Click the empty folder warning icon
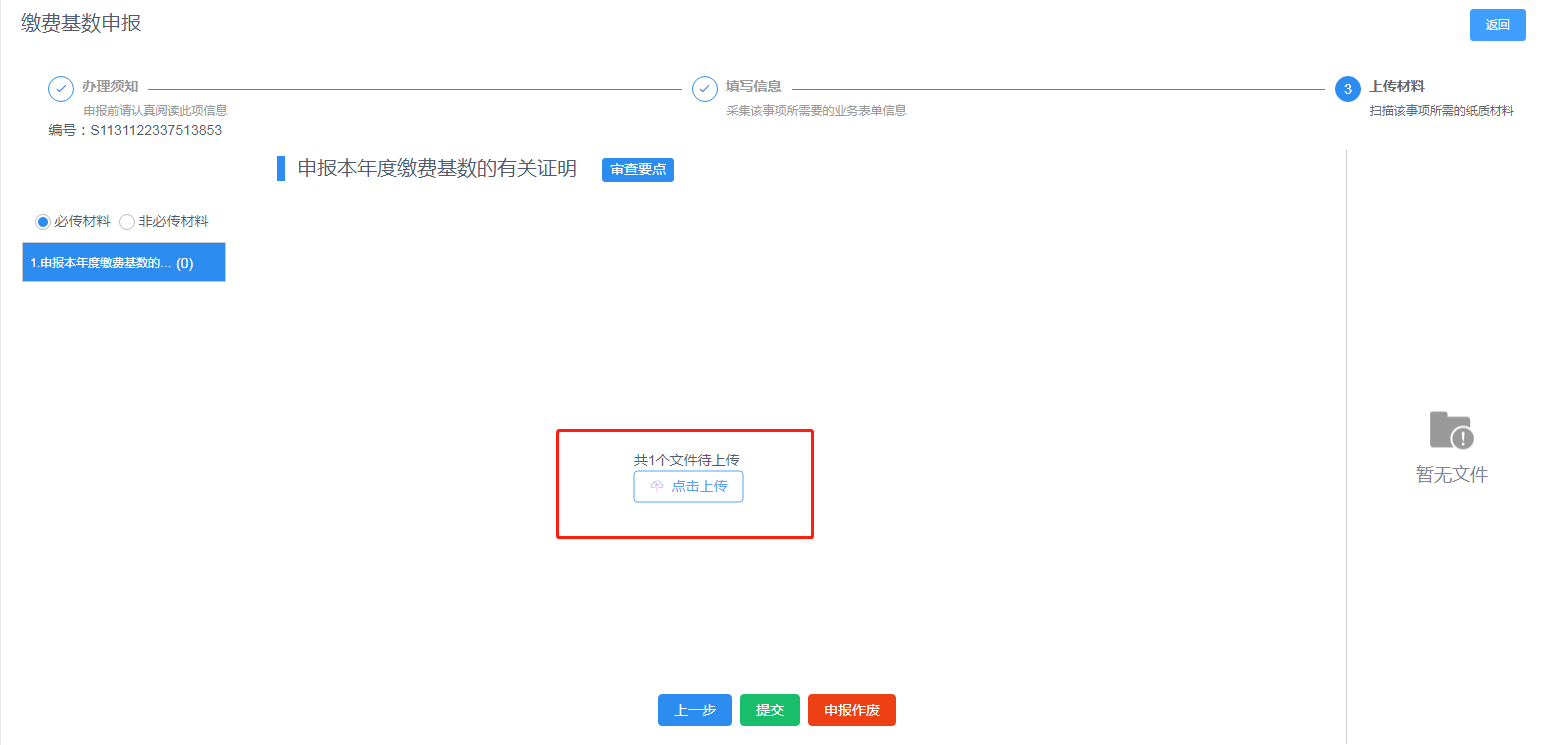The width and height of the screenshot is (1561, 745). pyautogui.click(x=1451, y=430)
